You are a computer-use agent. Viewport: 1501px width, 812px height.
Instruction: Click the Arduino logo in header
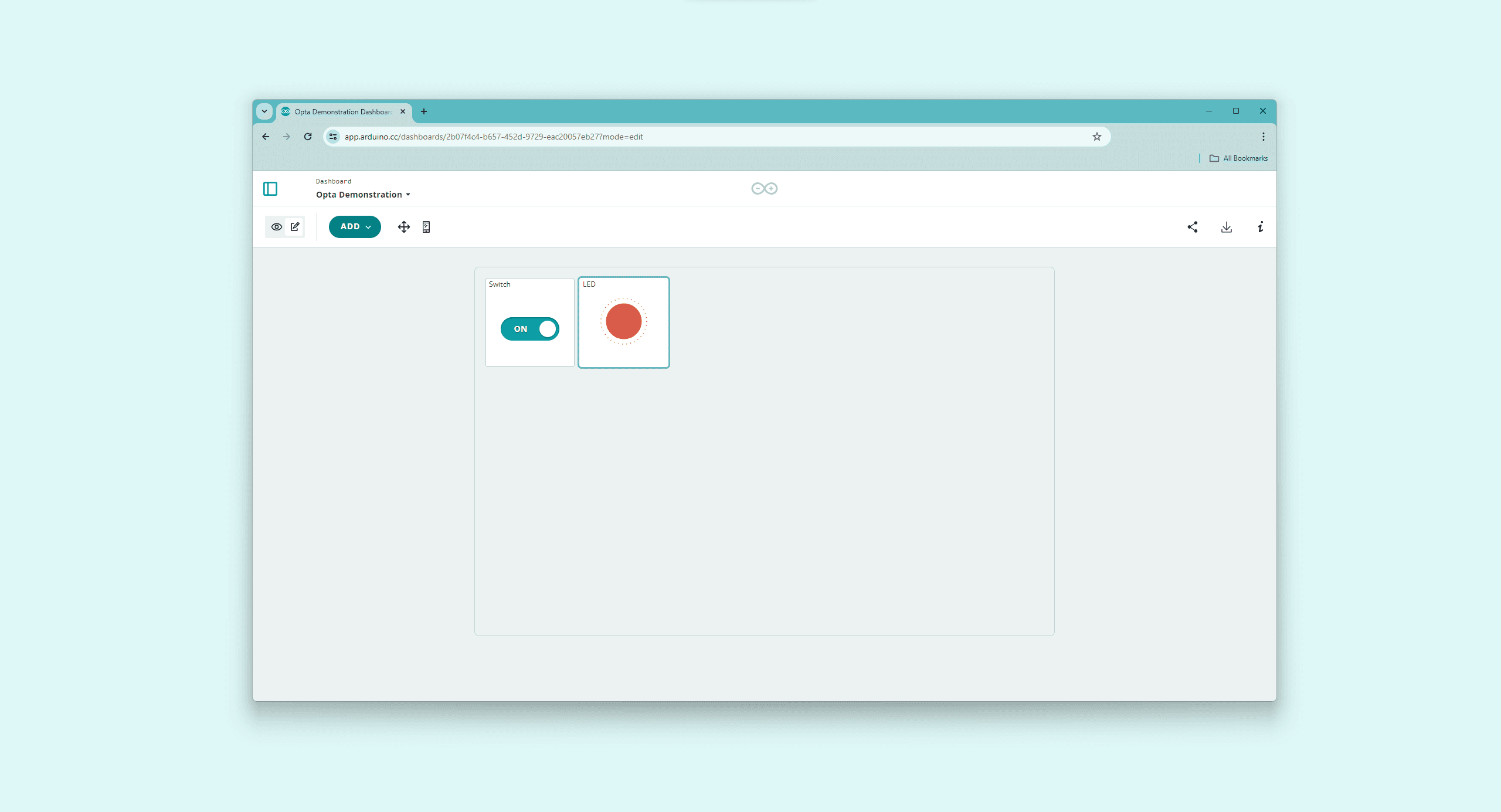[765, 188]
